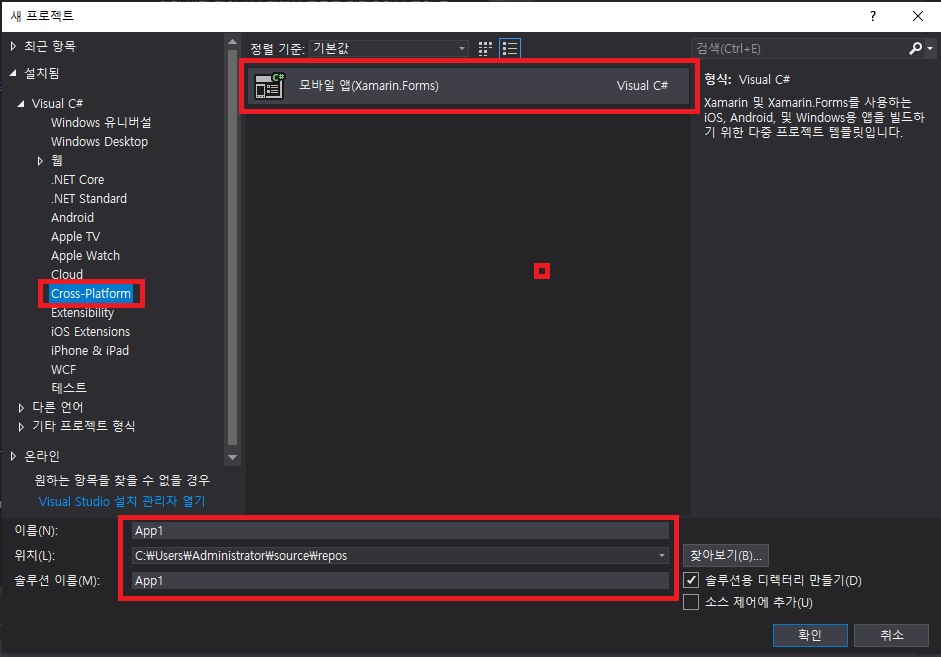Expand the 웹 node

click(40, 161)
